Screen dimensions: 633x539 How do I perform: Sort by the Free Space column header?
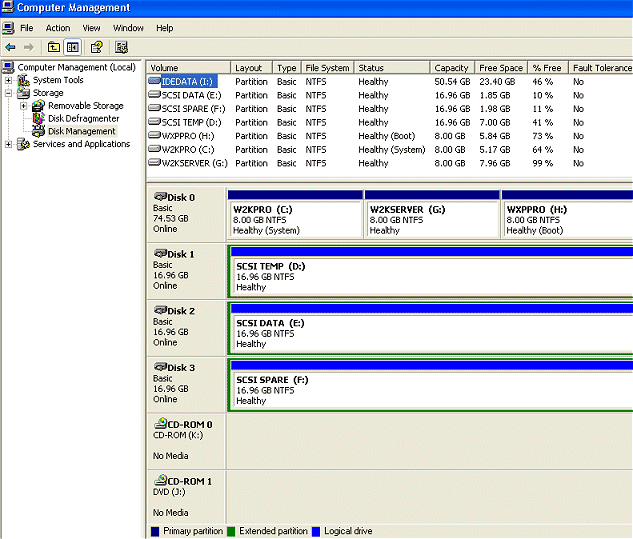pyautogui.click(x=501, y=68)
